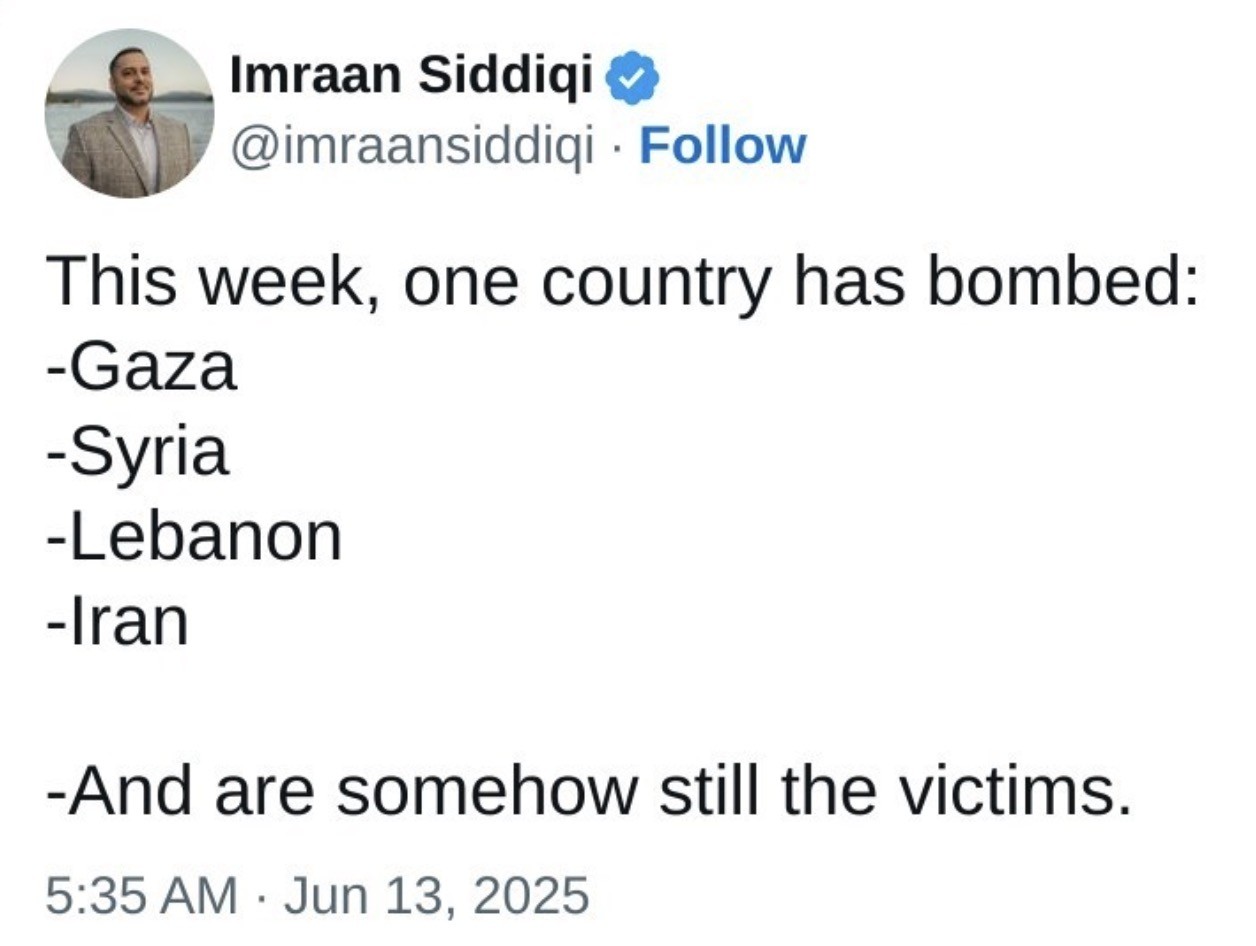Select the "-Gaza" line in the tweet
This screenshot has width=1256, height=946.
click(142, 366)
